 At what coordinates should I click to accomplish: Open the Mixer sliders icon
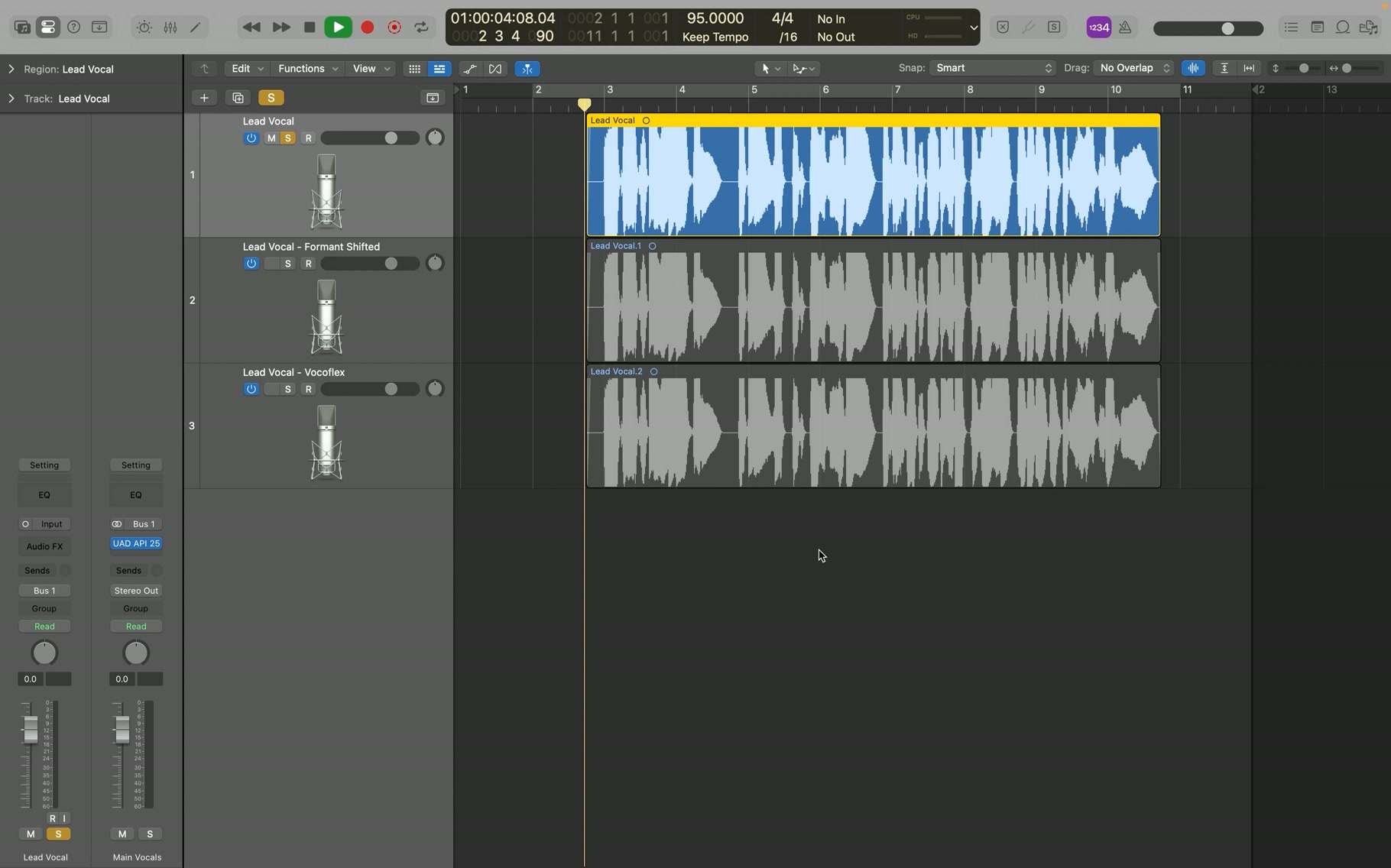170,28
